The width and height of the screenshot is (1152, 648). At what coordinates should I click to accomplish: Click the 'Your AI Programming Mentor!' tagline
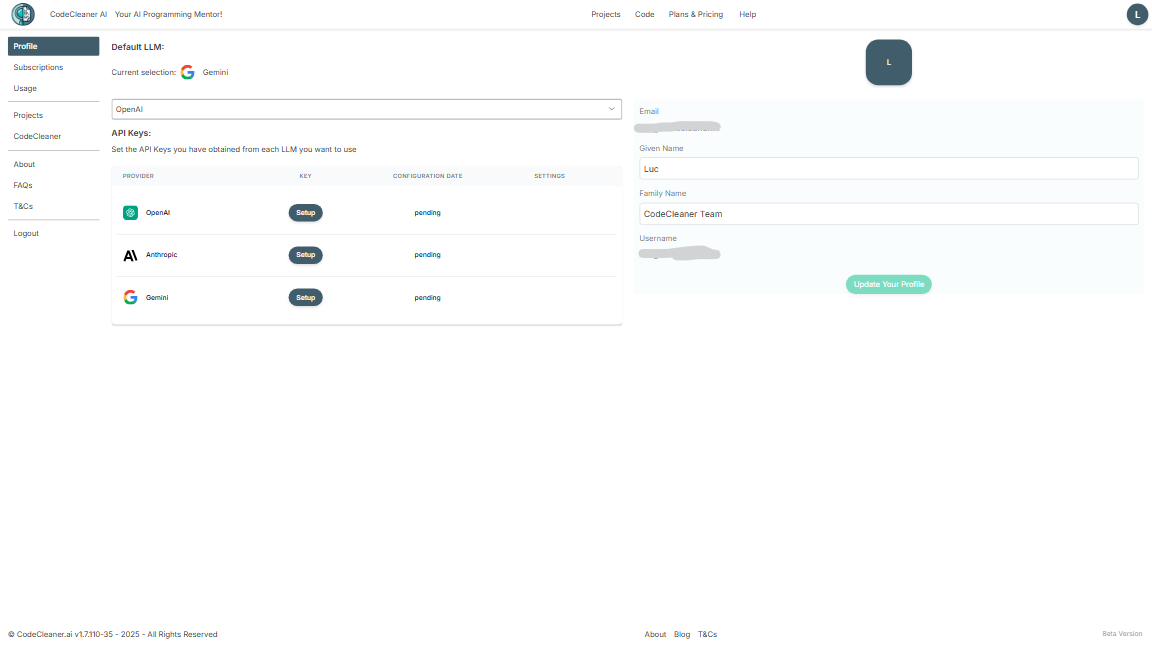click(168, 15)
